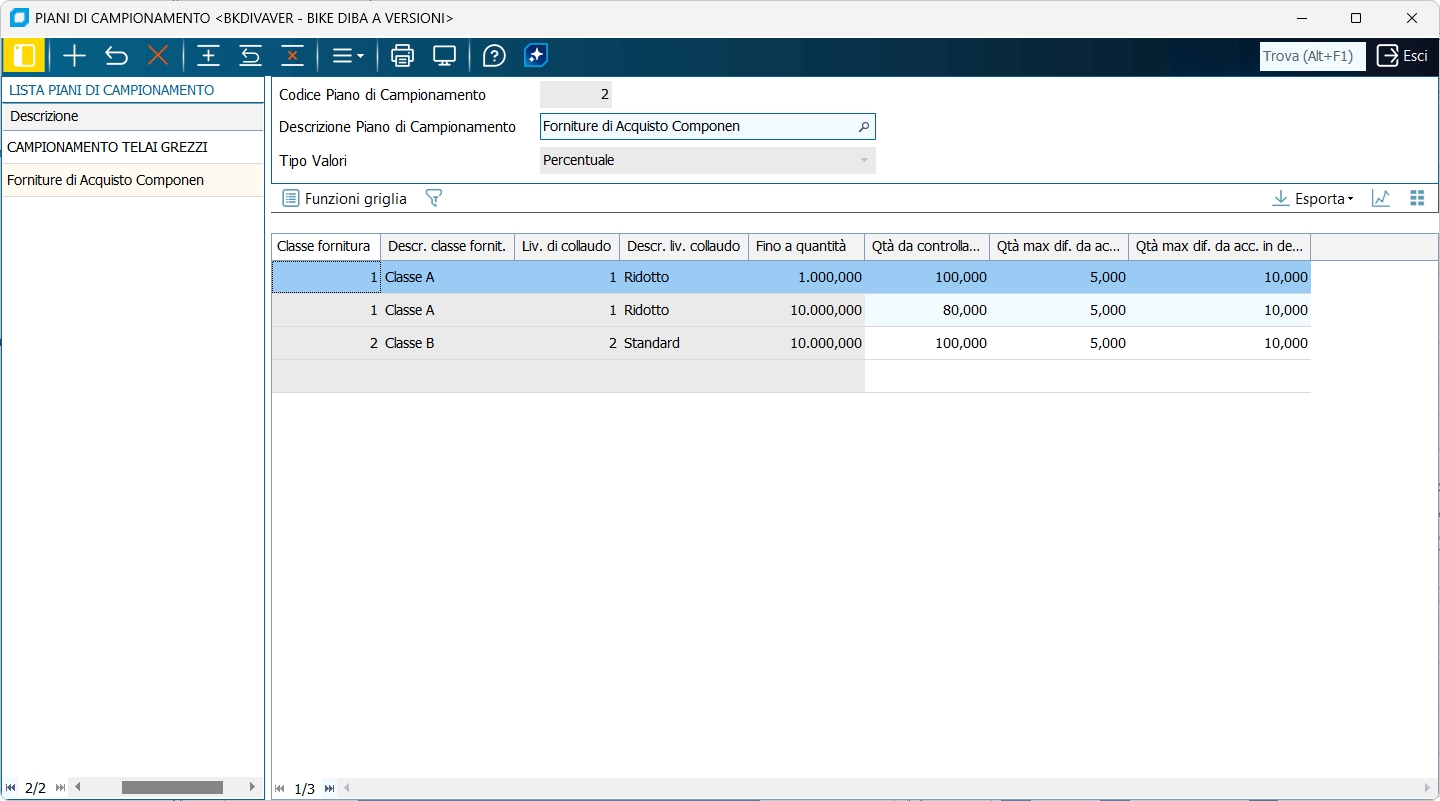The image size is (1440, 801).
Task: Click the orange X delete record icon
Action: click(158, 56)
